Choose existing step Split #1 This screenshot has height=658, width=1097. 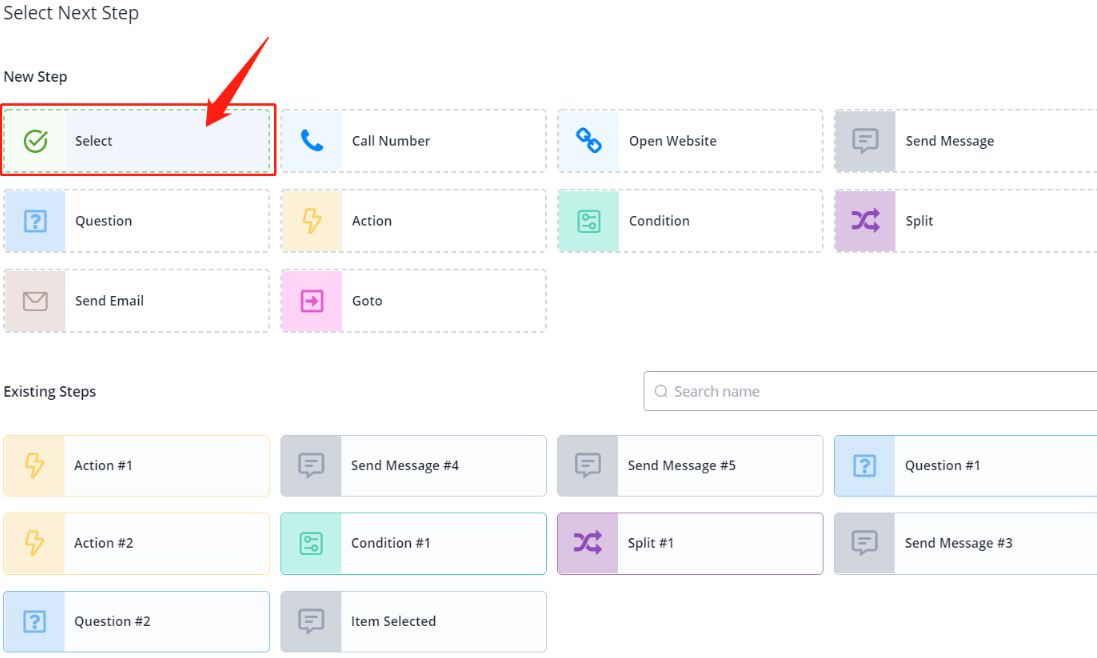point(690,544)
